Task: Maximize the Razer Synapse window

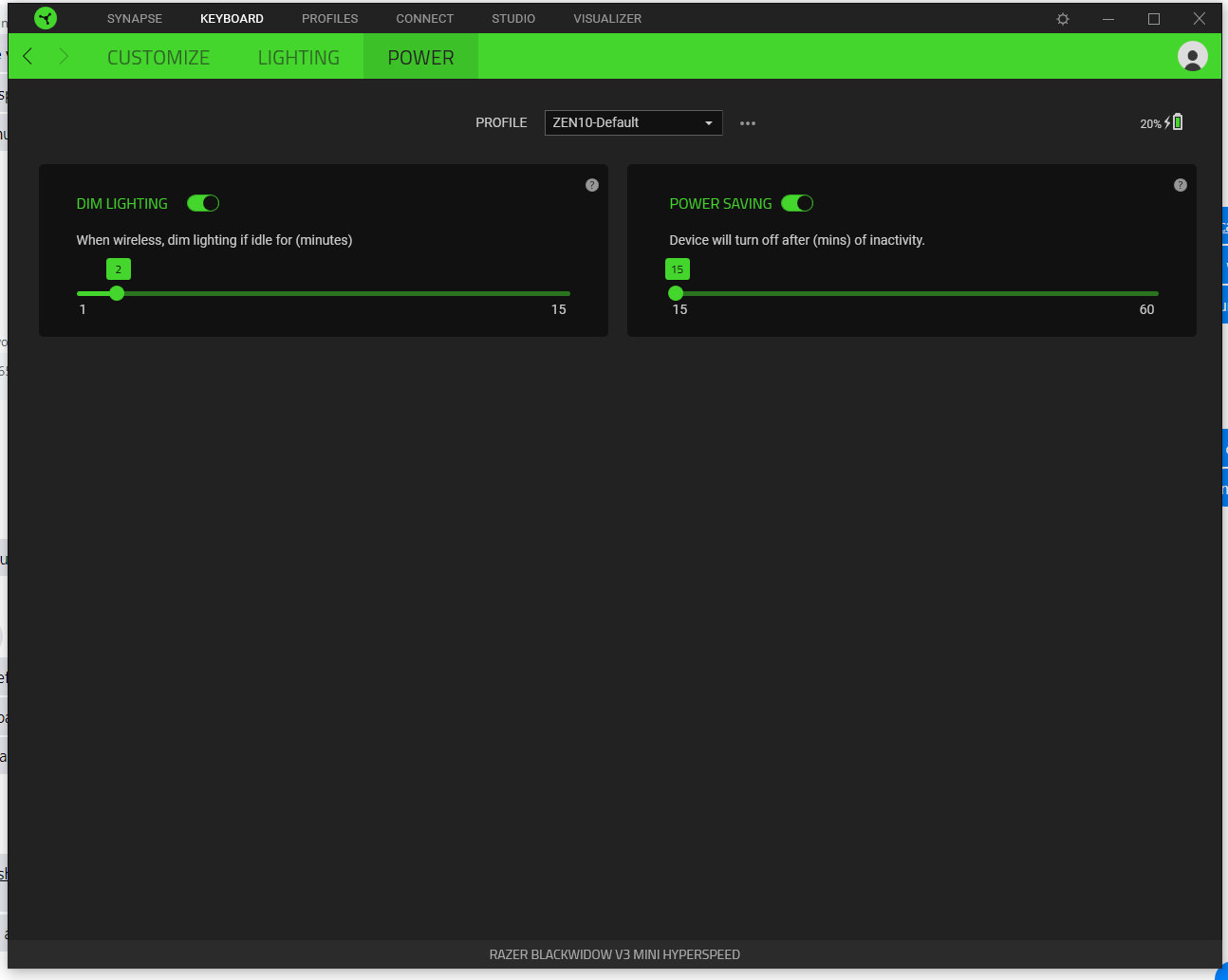Action: click(1154, 19)
